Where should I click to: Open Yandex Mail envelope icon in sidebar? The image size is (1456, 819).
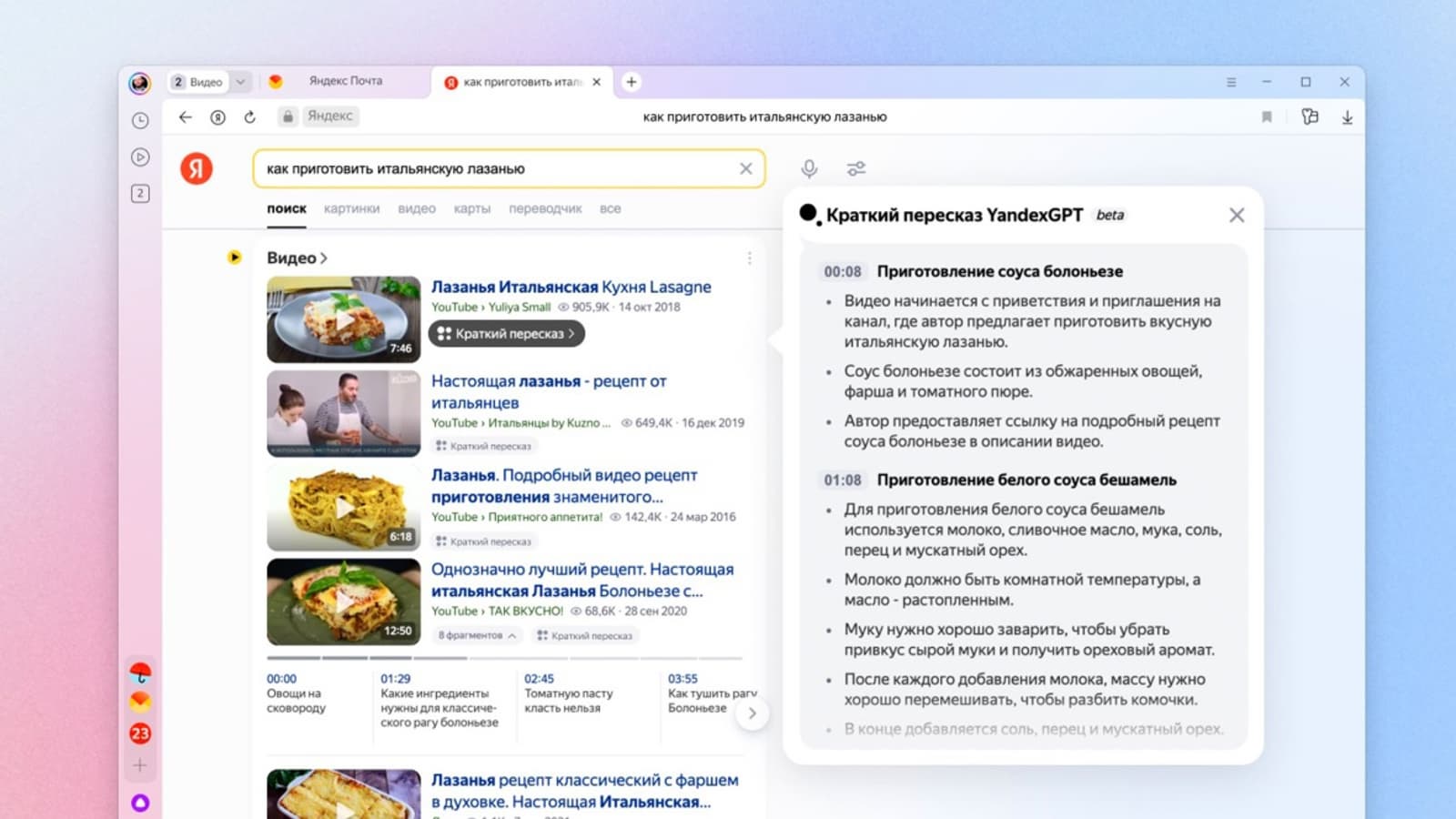[140, 702]
